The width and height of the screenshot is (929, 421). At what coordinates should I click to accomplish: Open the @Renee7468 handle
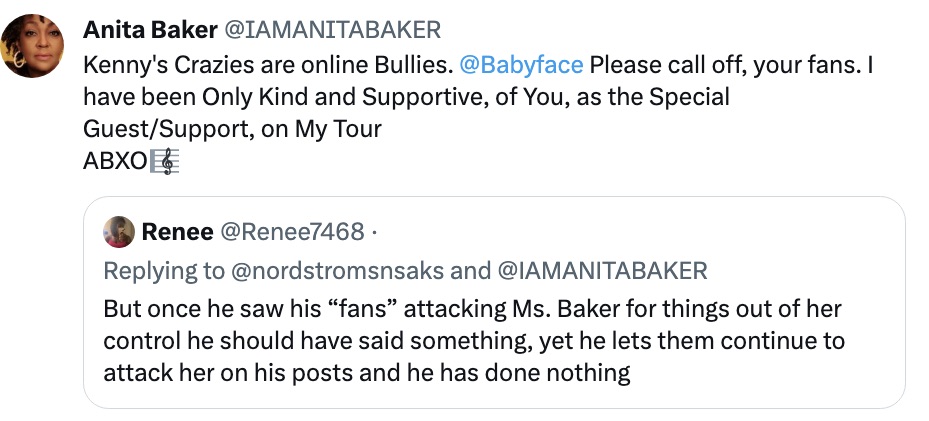(291, 233)
